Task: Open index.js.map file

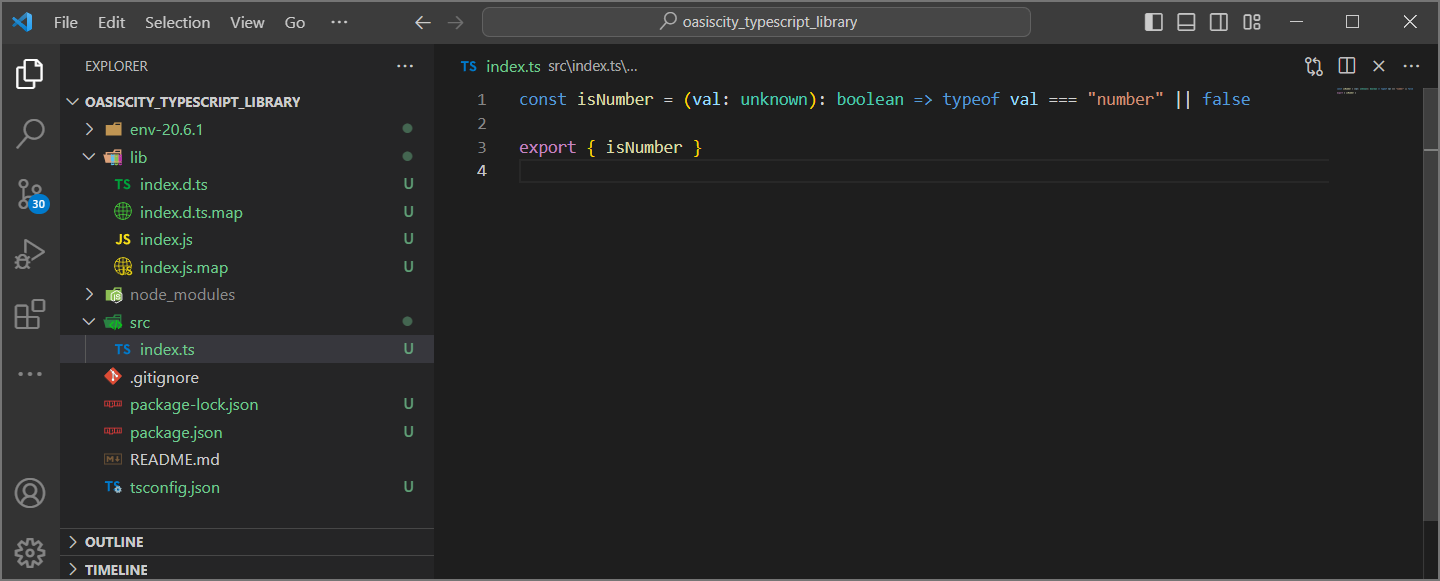Action: click(x=247, y=267)
